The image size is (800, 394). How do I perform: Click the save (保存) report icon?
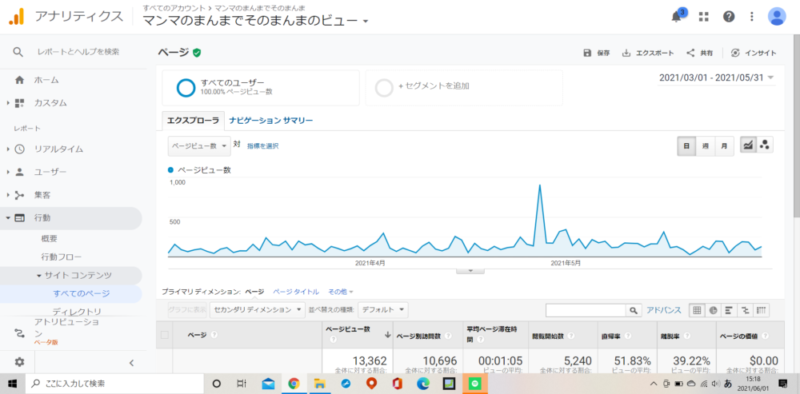click(587, 53)
